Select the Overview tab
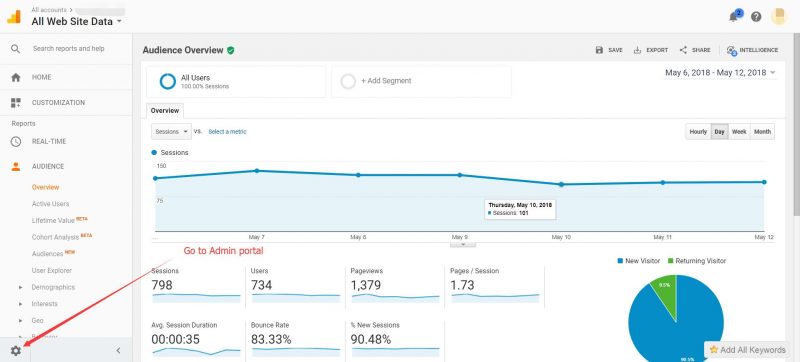Viewport: 800px width, 362px height. [x=165, y=111]
